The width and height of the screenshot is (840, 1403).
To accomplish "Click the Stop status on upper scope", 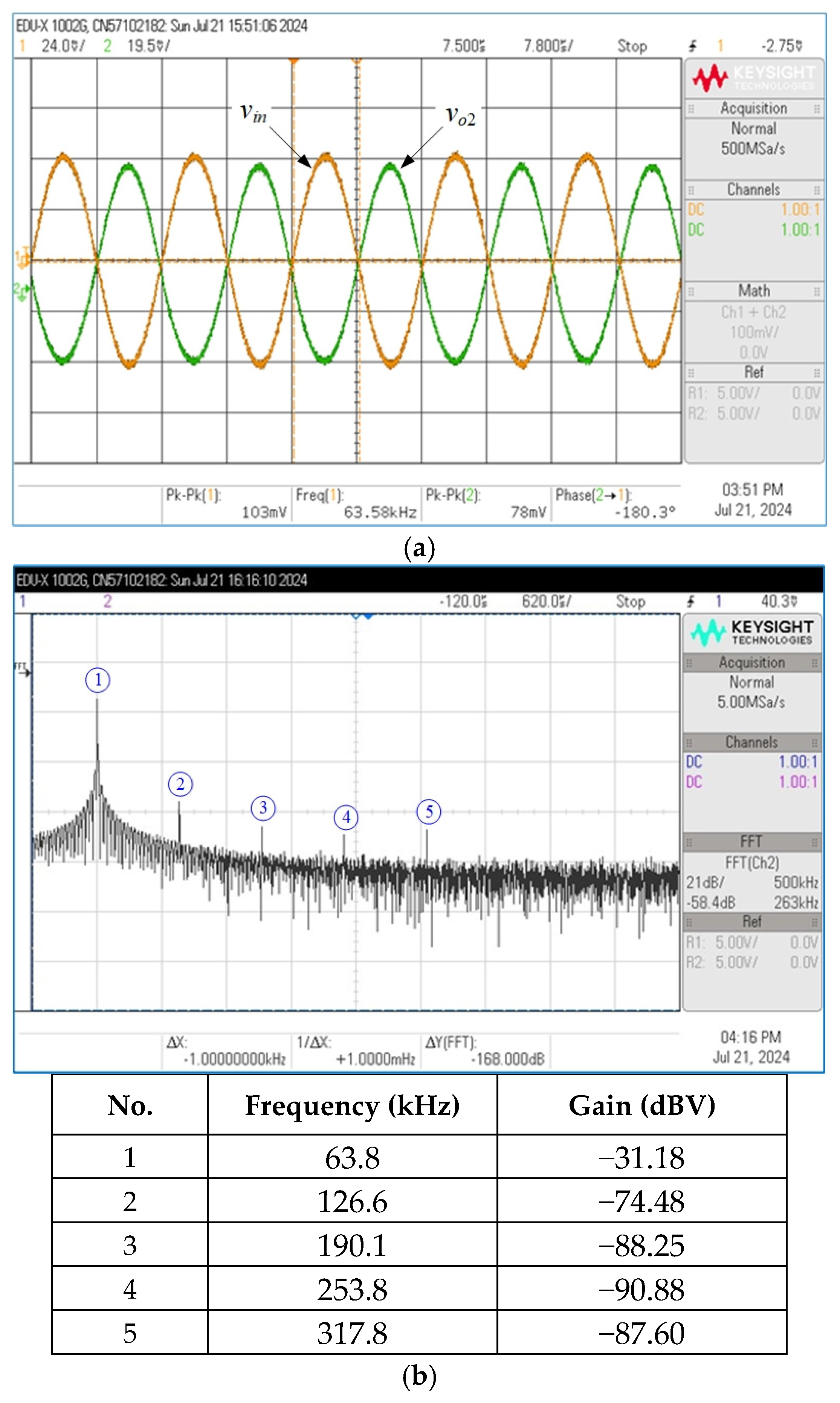I will 632,46.
